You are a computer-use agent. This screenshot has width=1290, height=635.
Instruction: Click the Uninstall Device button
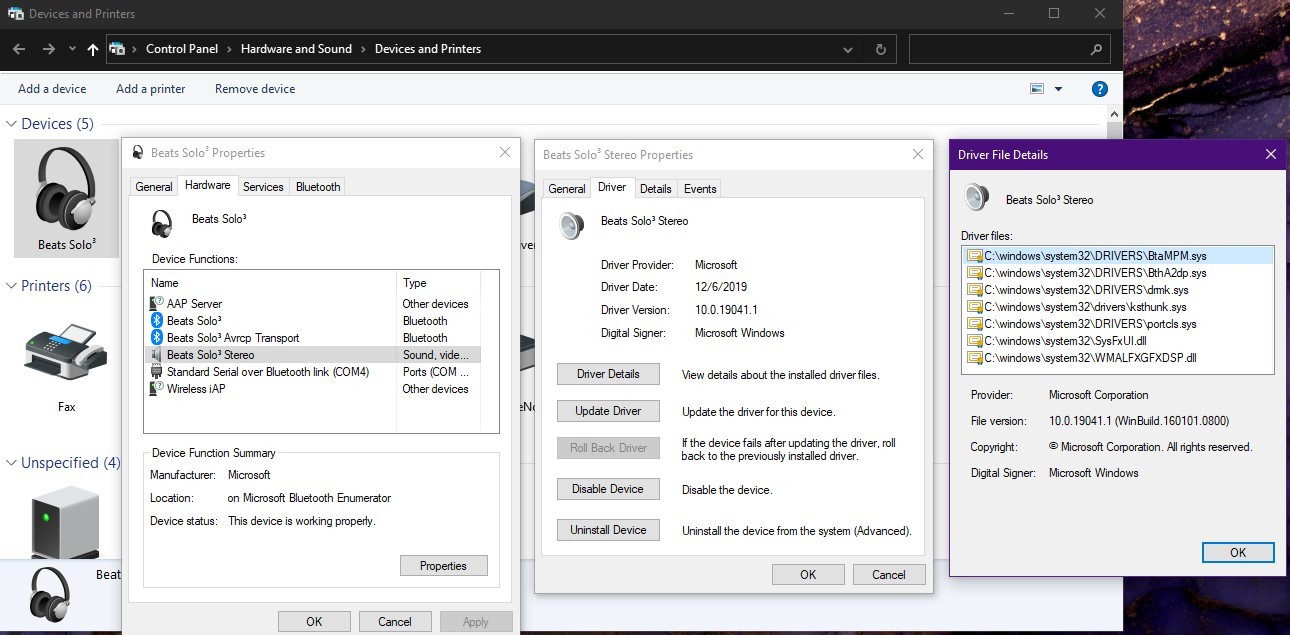pos(608,530)
